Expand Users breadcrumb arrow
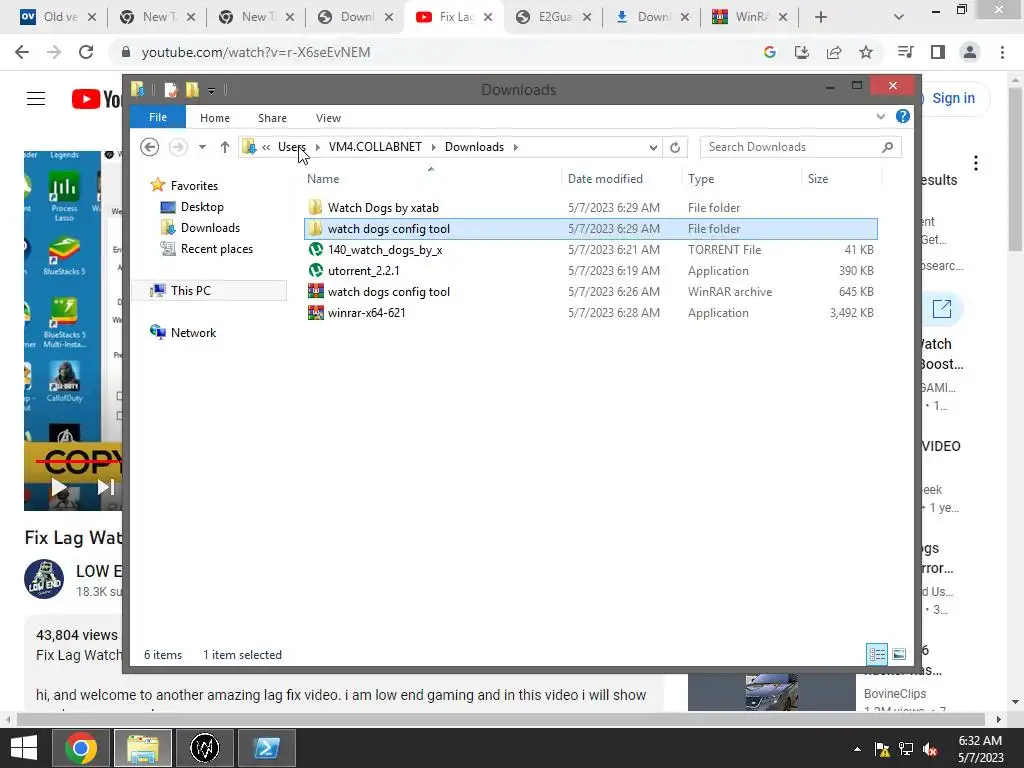1024x768 pixels. 318,147
